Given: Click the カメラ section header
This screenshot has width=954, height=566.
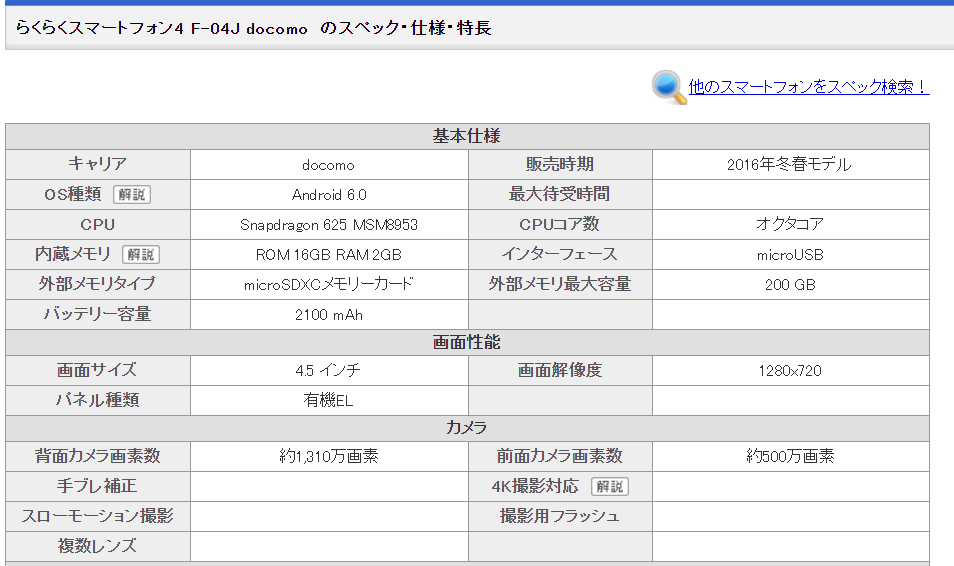Looking at the screenshot, I should (x=467, y=428).
